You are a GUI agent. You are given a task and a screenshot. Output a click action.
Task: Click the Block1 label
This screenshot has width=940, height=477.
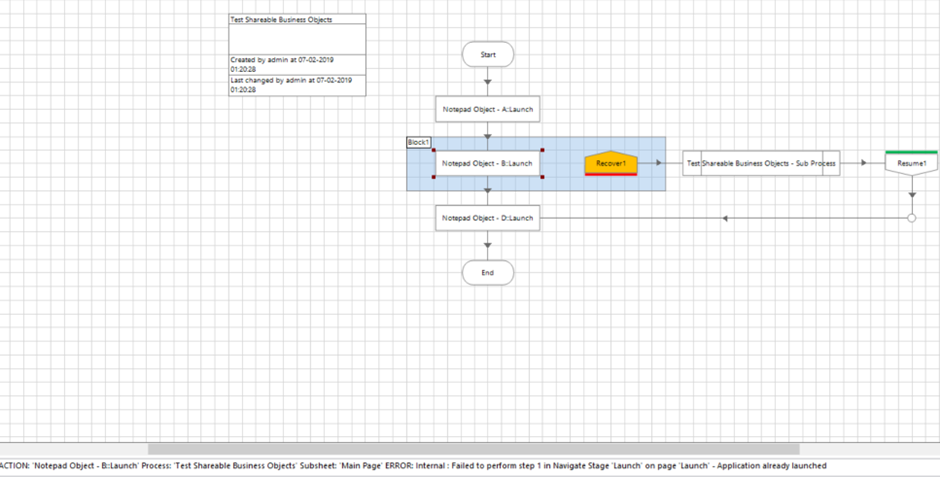[x=418, y=142]
